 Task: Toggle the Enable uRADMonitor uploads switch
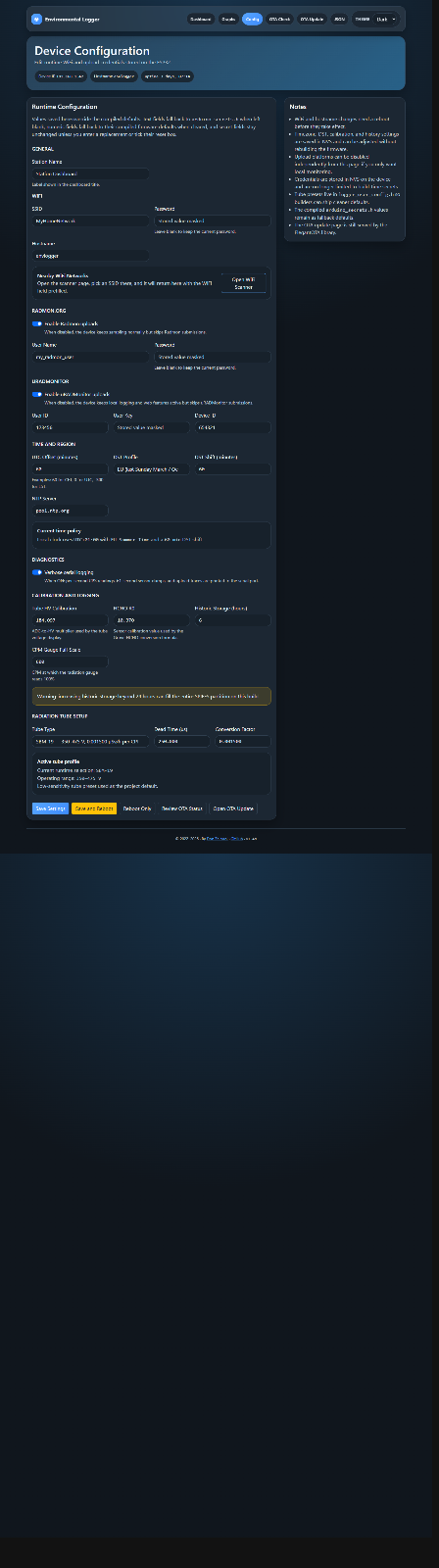37,394
